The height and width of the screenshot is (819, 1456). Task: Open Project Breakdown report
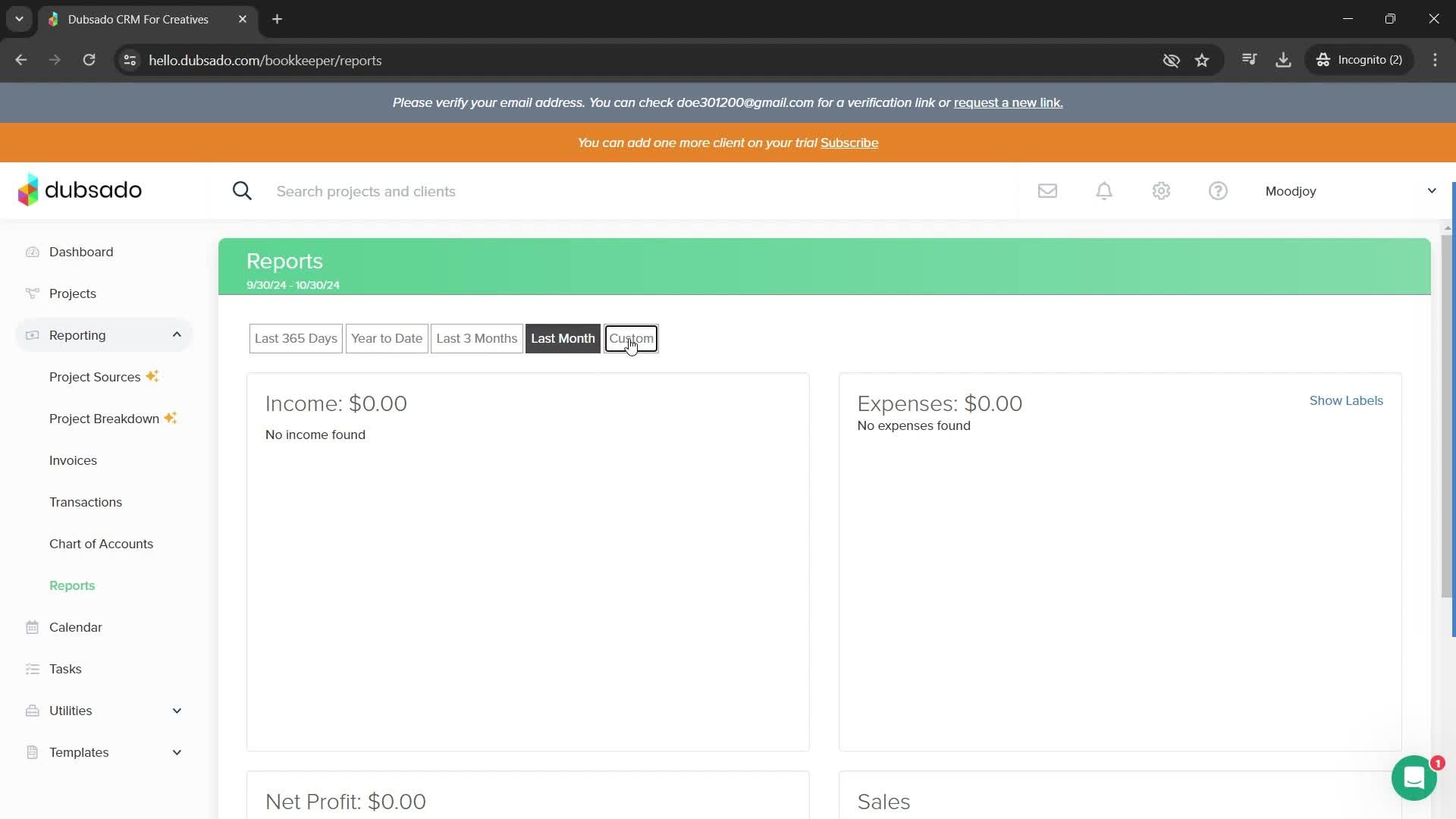click(104, 419)
